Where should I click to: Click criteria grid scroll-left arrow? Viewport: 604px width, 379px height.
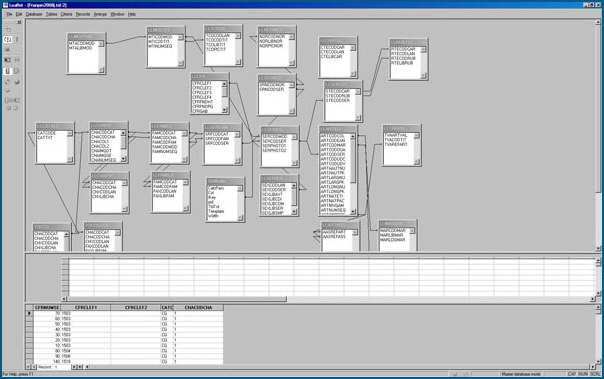pyautogui.click(x=64, y=299)
